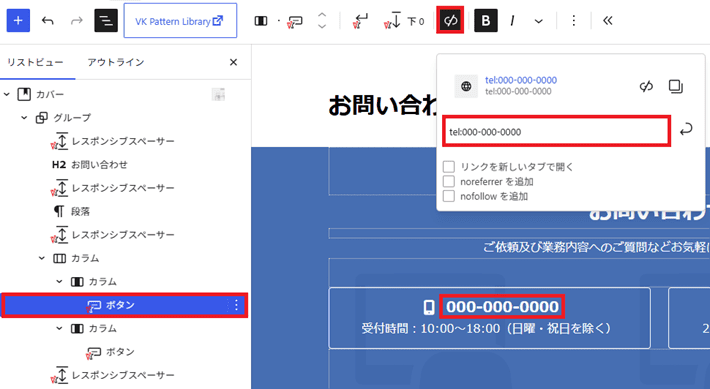710x389 pixels.
Task: Open the block inserter plus button
Action: (x=18, y=20)
